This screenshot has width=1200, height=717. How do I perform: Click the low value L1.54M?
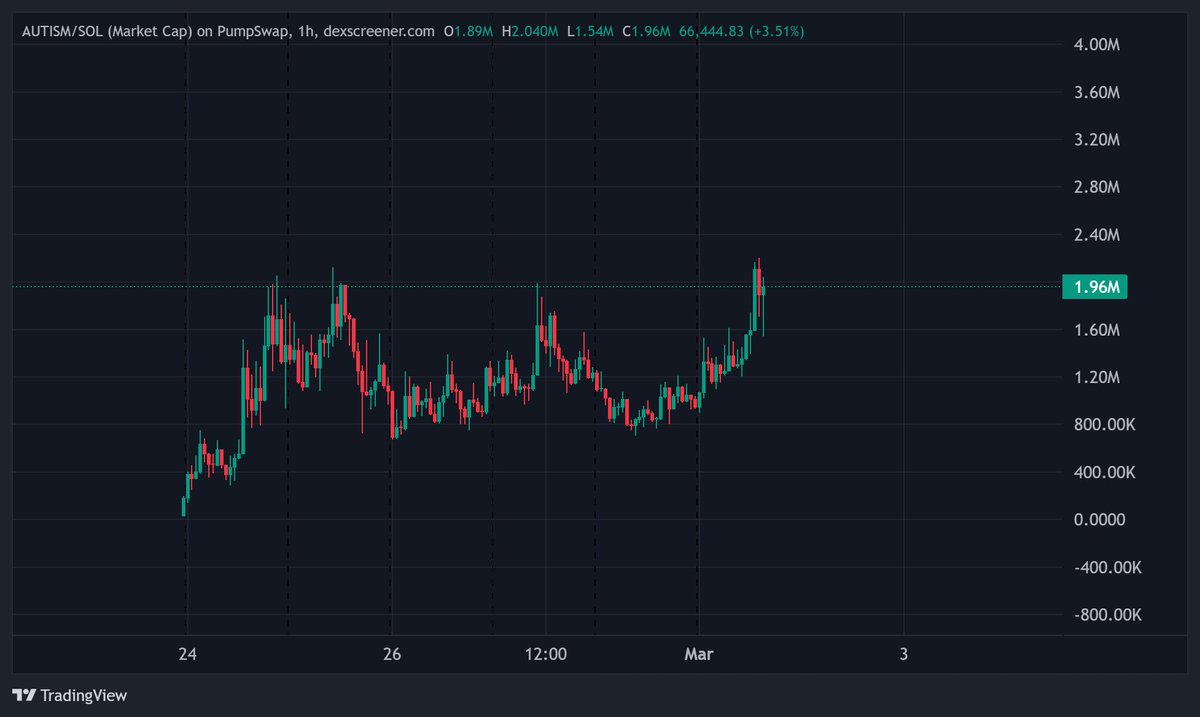pos(589,32)
